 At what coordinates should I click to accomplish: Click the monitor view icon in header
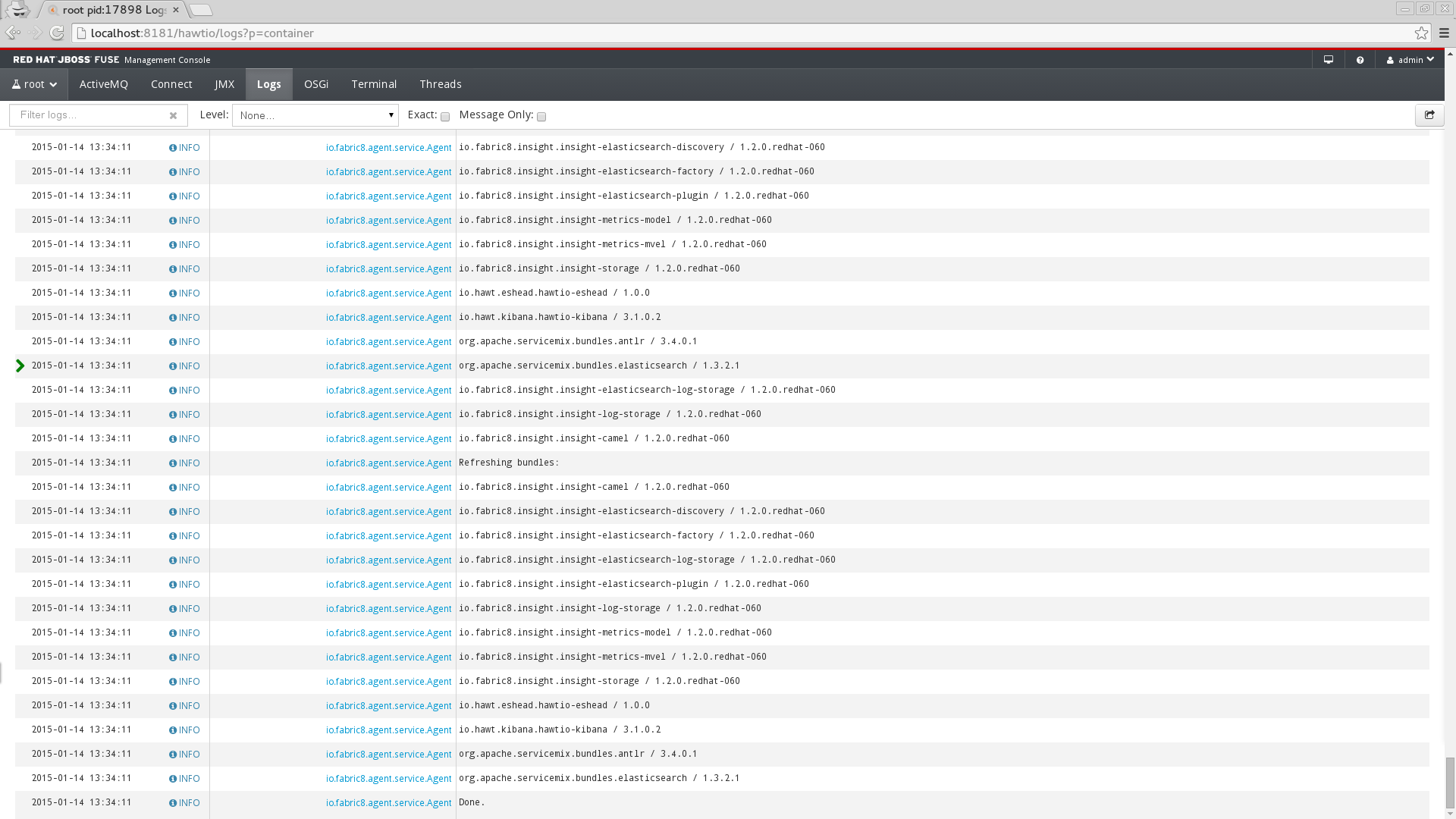click(1329, 60)
